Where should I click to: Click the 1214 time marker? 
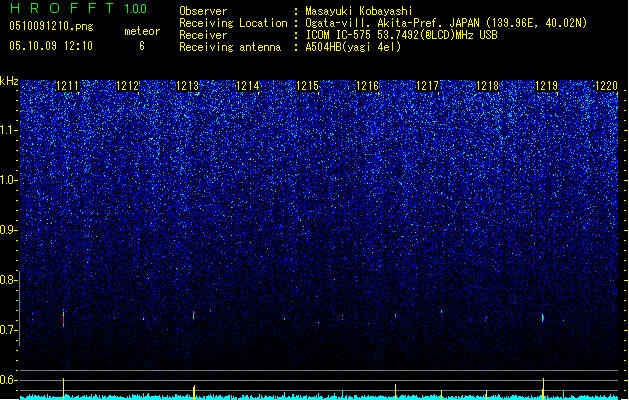(x=248, y=86)
